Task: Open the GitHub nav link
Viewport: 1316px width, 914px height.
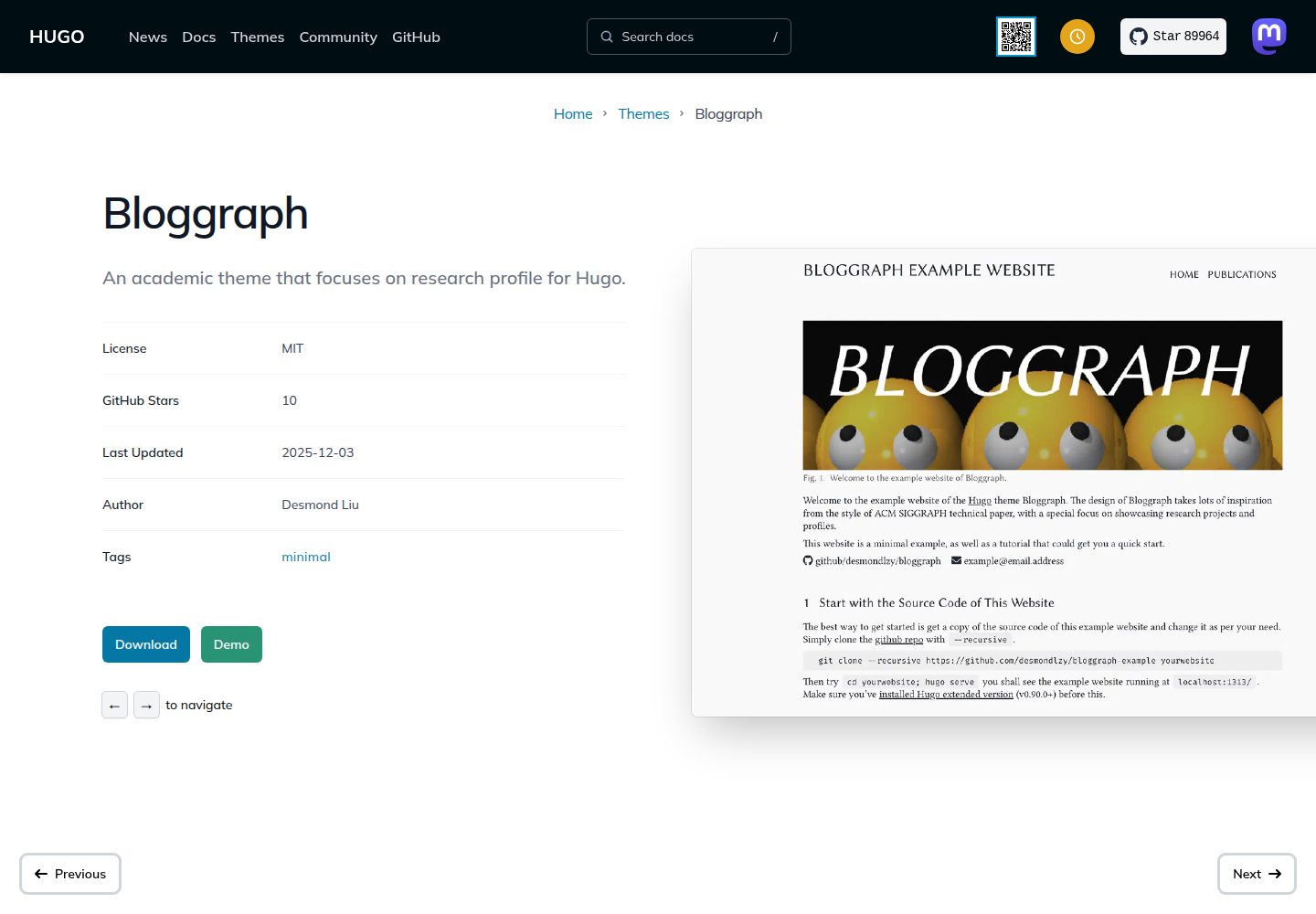Action: click(x=416, y=37)
